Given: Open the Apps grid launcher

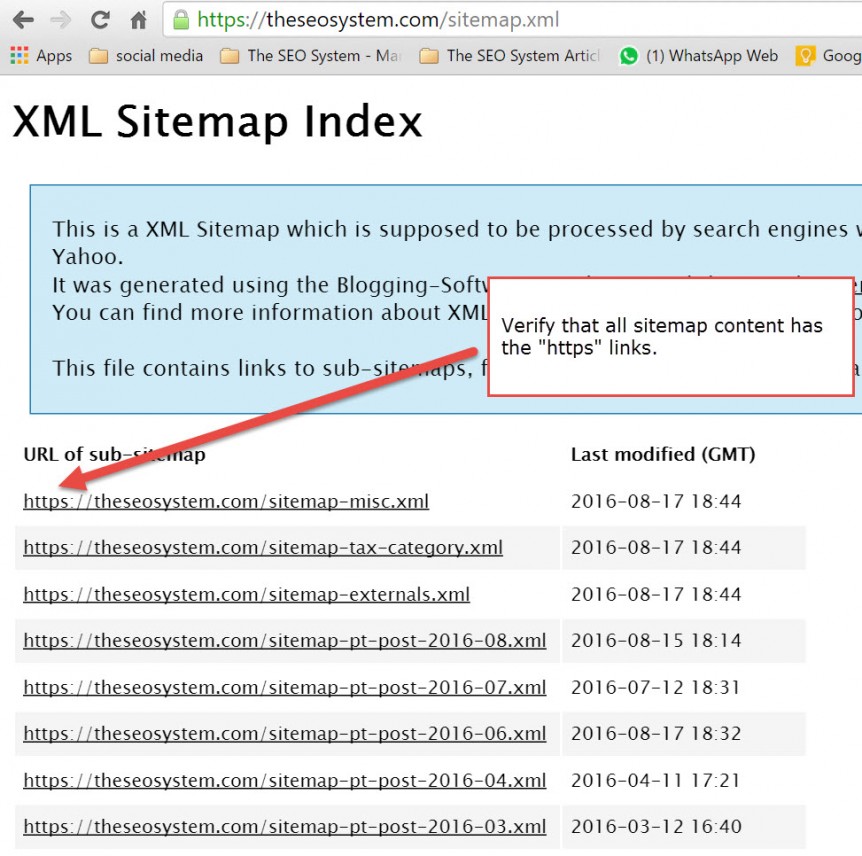Looking at the screenshot, I should 18,56.
